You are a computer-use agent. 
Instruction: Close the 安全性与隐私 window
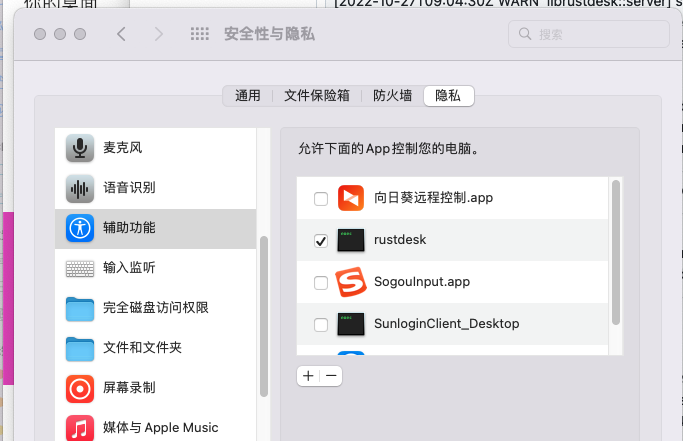[x=40, y=34]
